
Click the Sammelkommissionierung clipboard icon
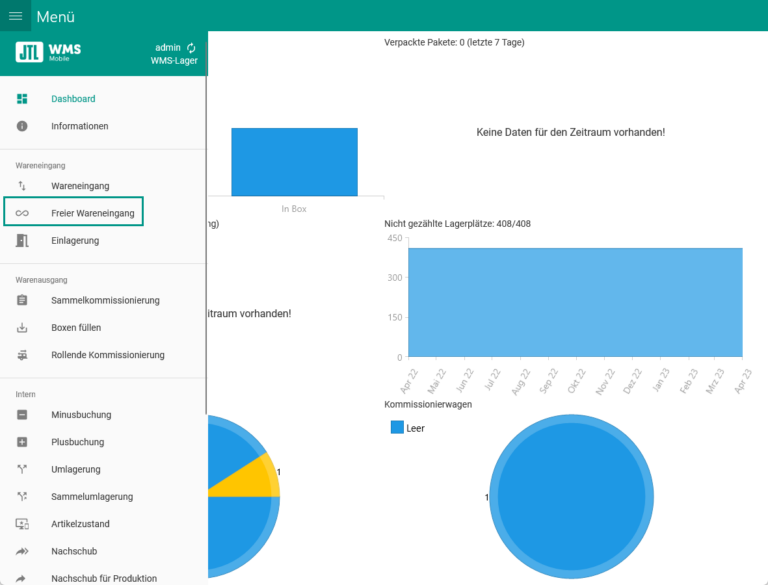(22, 300)
